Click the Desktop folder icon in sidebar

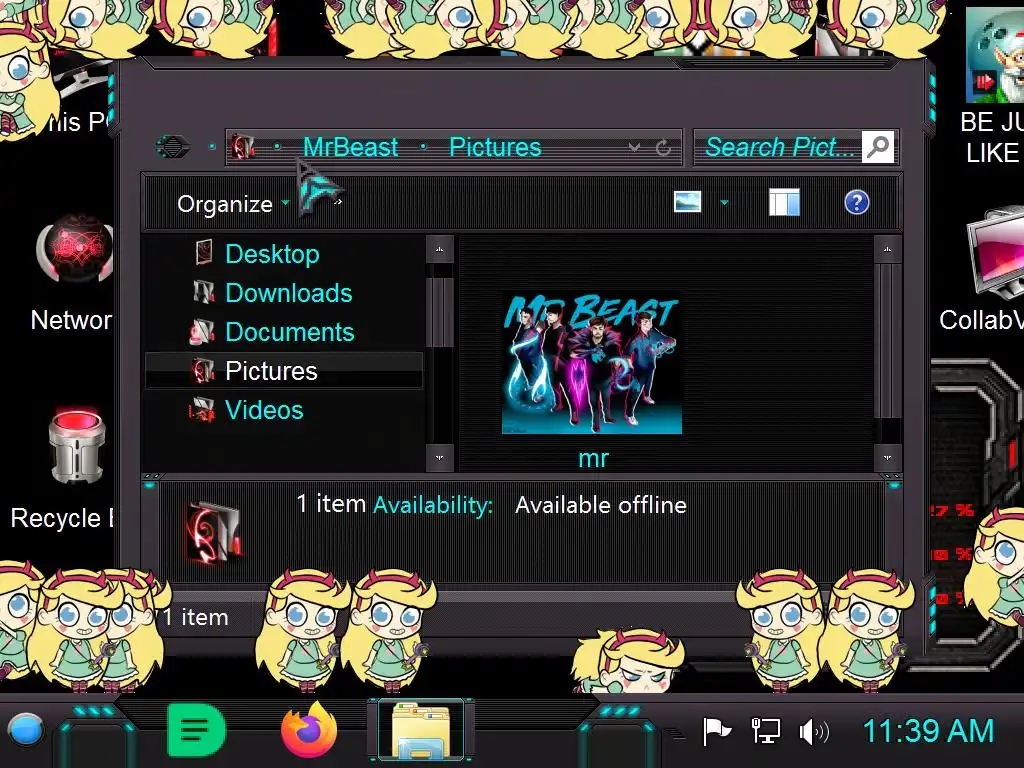pyautogui.click(x=204, y=252)
